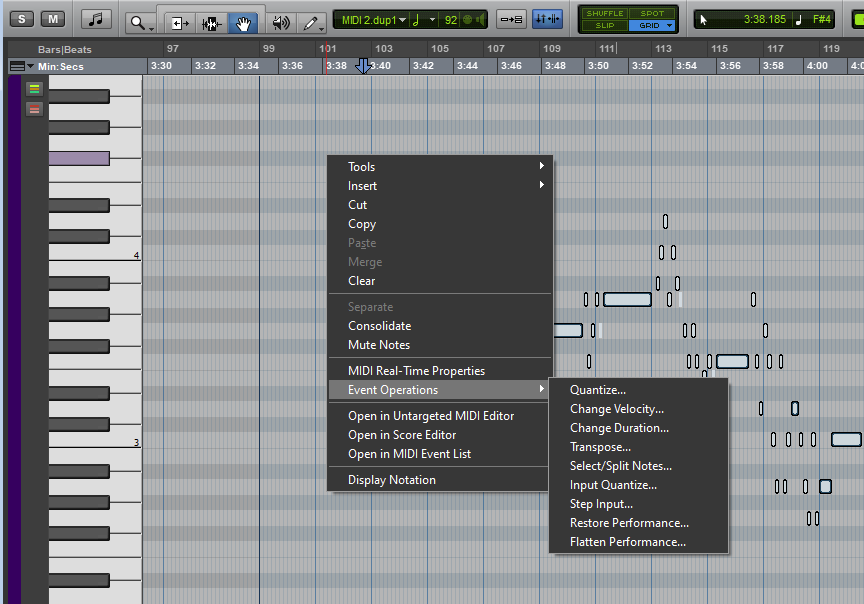Expand the Event Operations submenu
The width and height of the screenshot is (864, 604).
point(440,390)
